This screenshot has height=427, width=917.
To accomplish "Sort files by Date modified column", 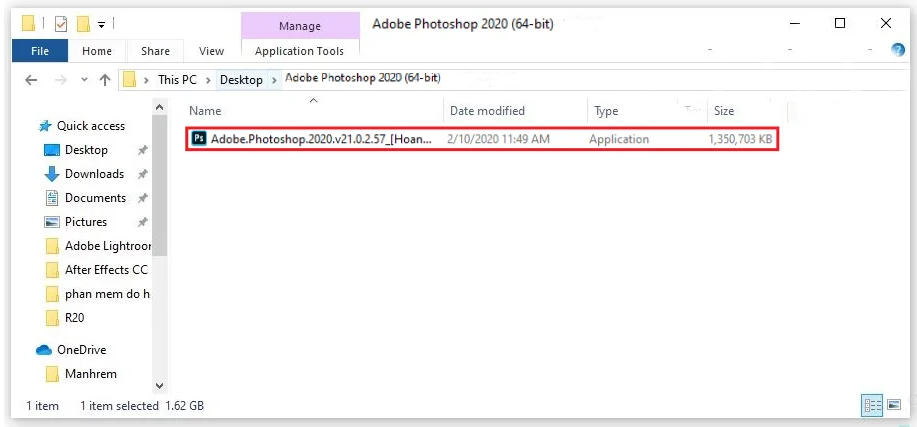I will [487, 111].
